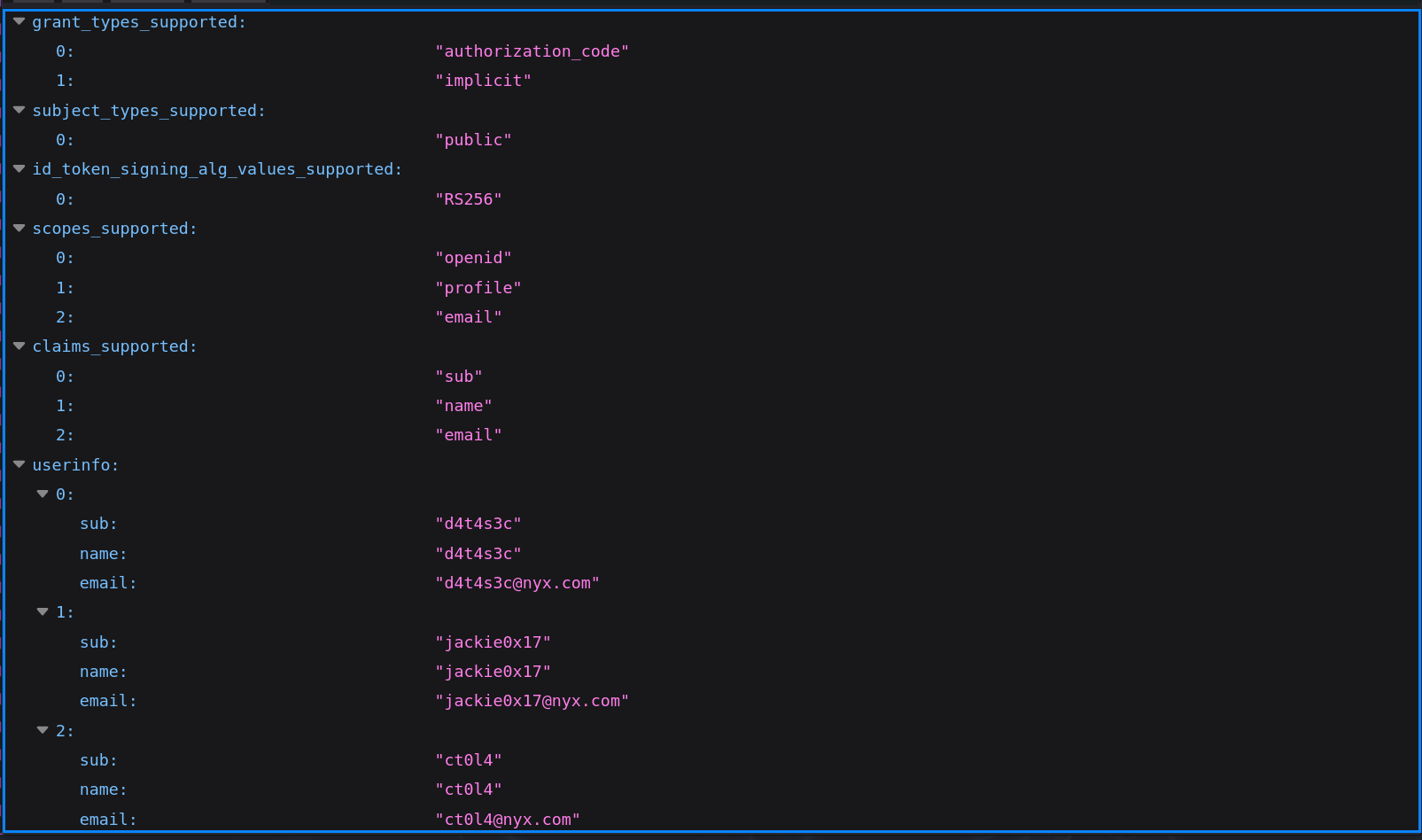Collapse the grant_types_supported array

(x=19, y=22)
